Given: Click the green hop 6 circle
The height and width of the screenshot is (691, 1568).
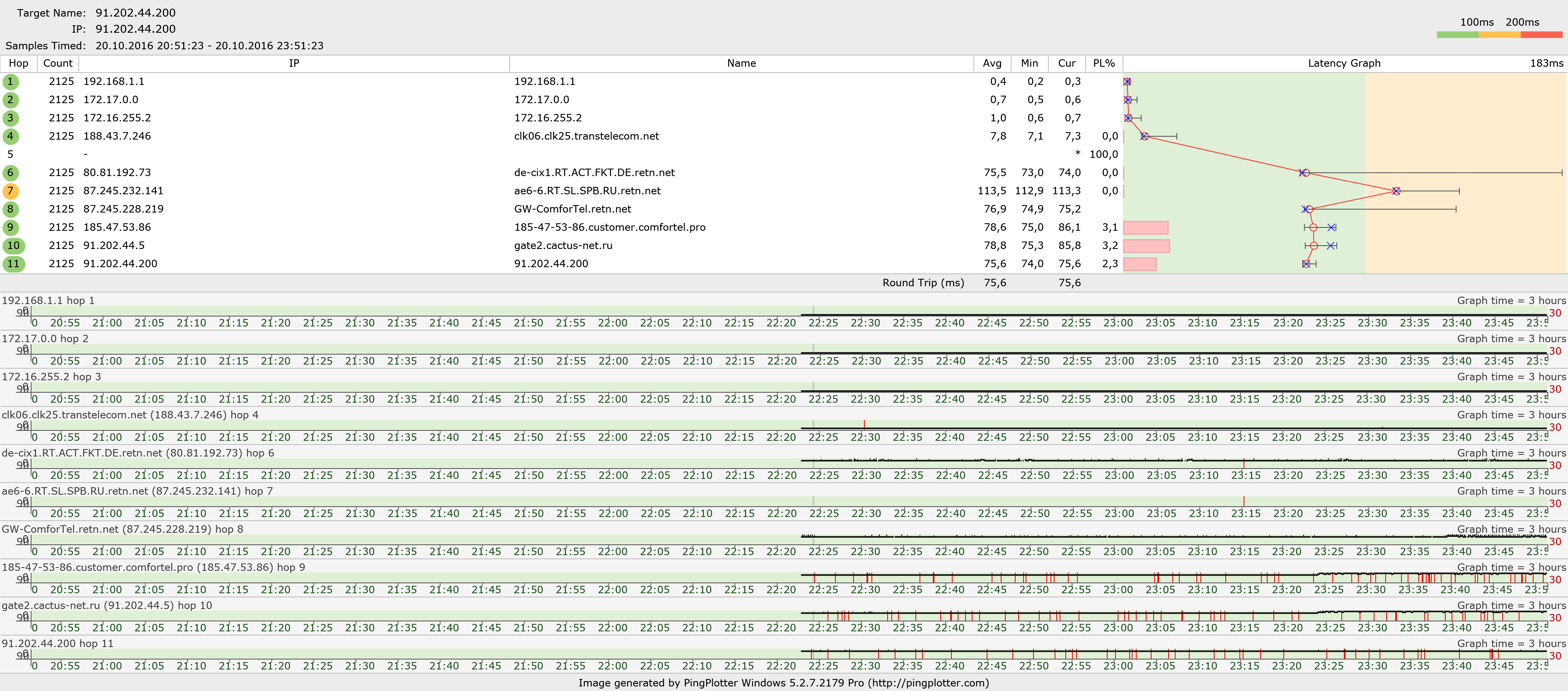Looking at the screenshot, I should (10, 173).
